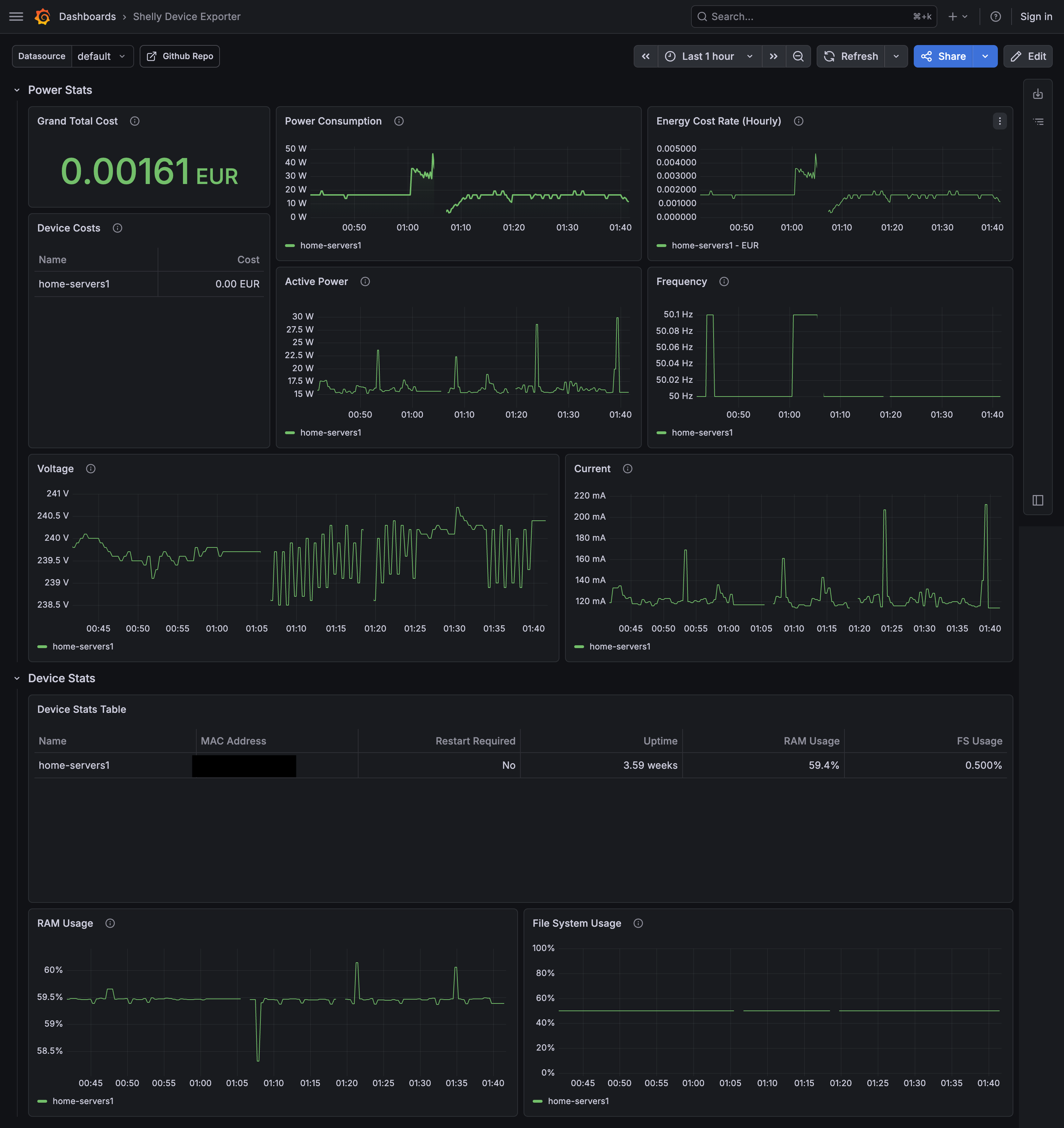
Task: Open the hamburger main menu
Action: coord(17,17)
